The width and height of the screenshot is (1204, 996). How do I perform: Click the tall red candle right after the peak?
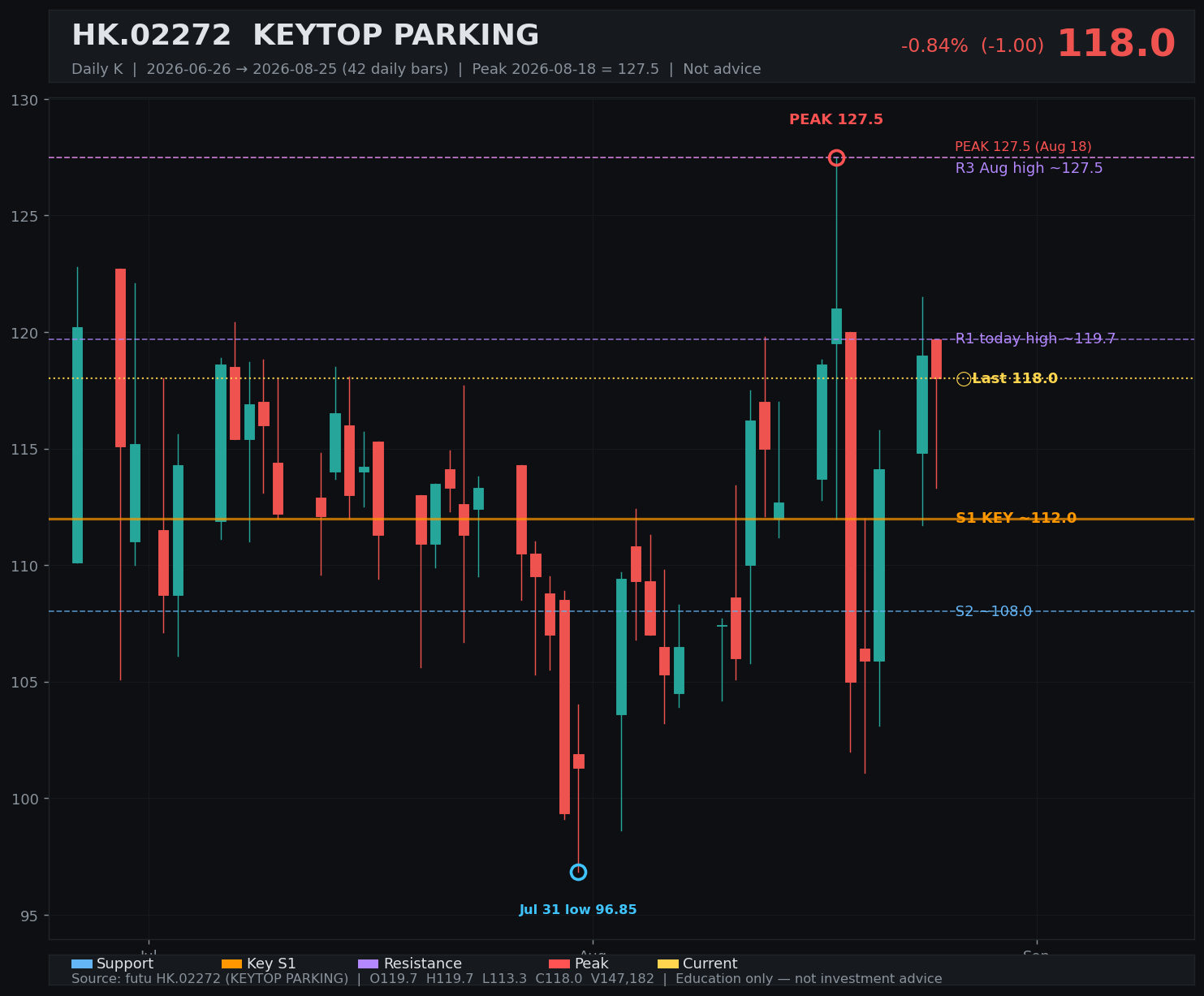851,507
